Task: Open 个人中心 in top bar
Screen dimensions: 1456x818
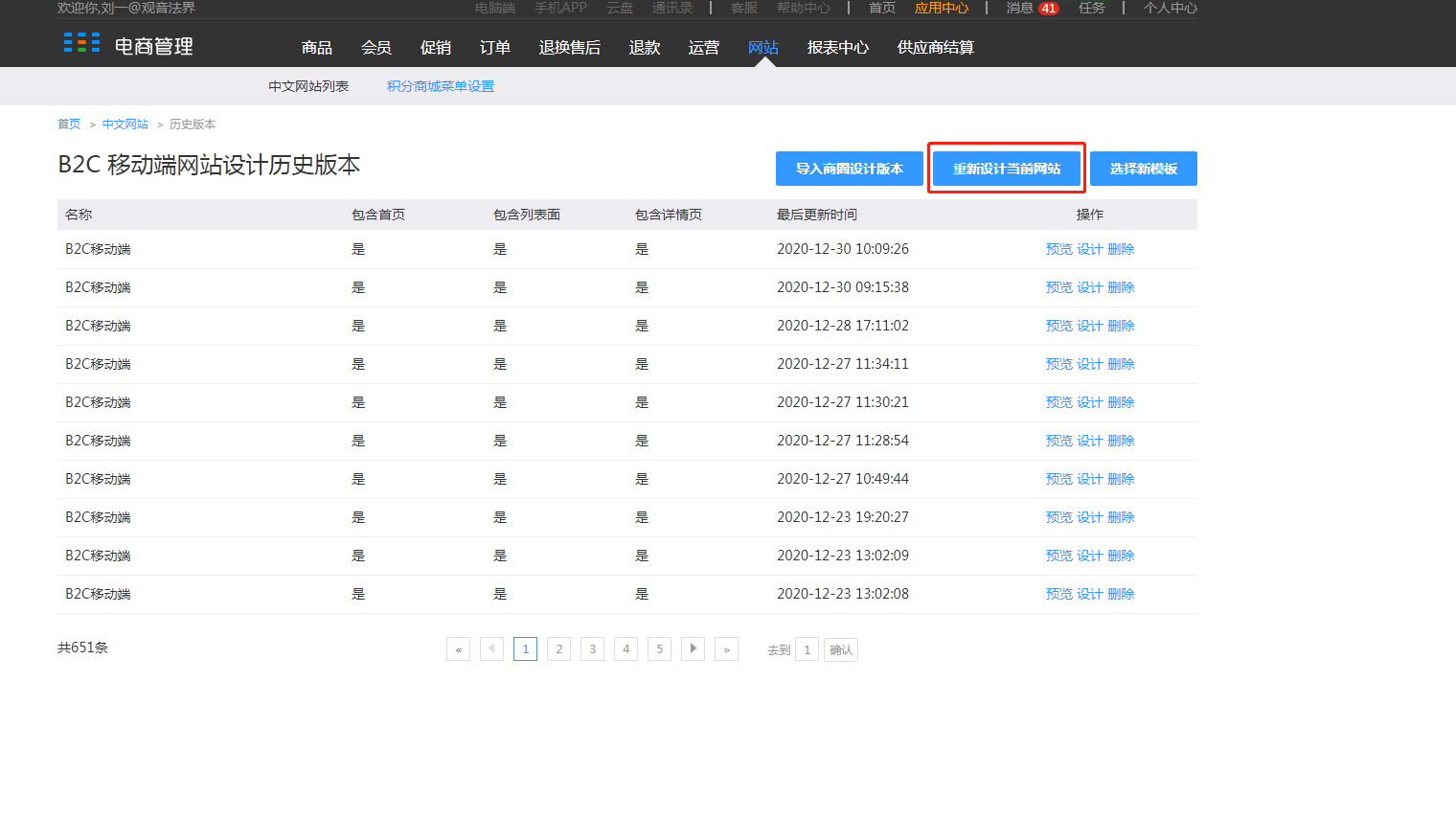Action: point(1171,8)
